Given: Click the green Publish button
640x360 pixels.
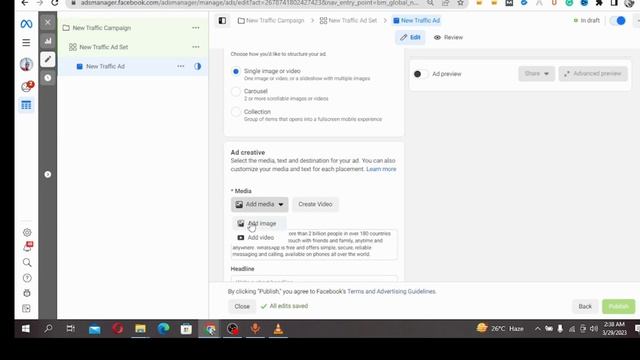Looking at the screenshot, I should pos(618,306).
